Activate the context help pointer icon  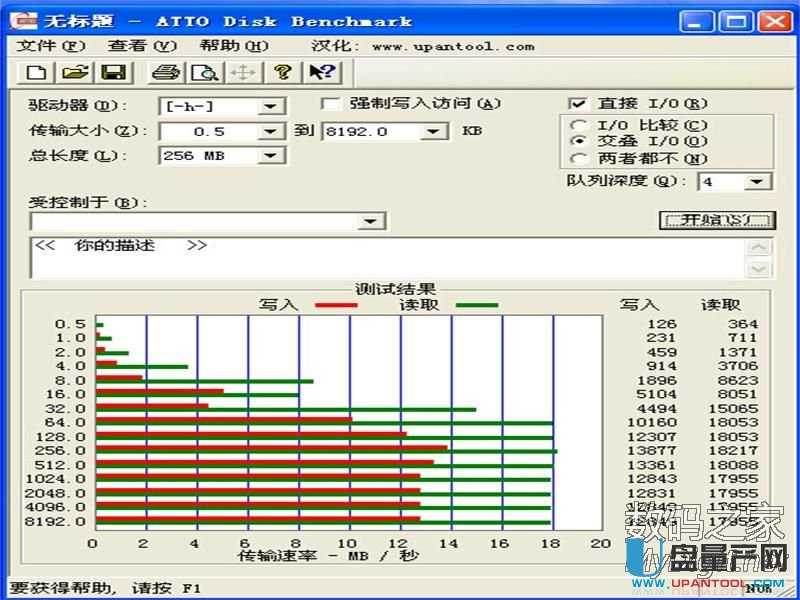[x=322, y=72]
